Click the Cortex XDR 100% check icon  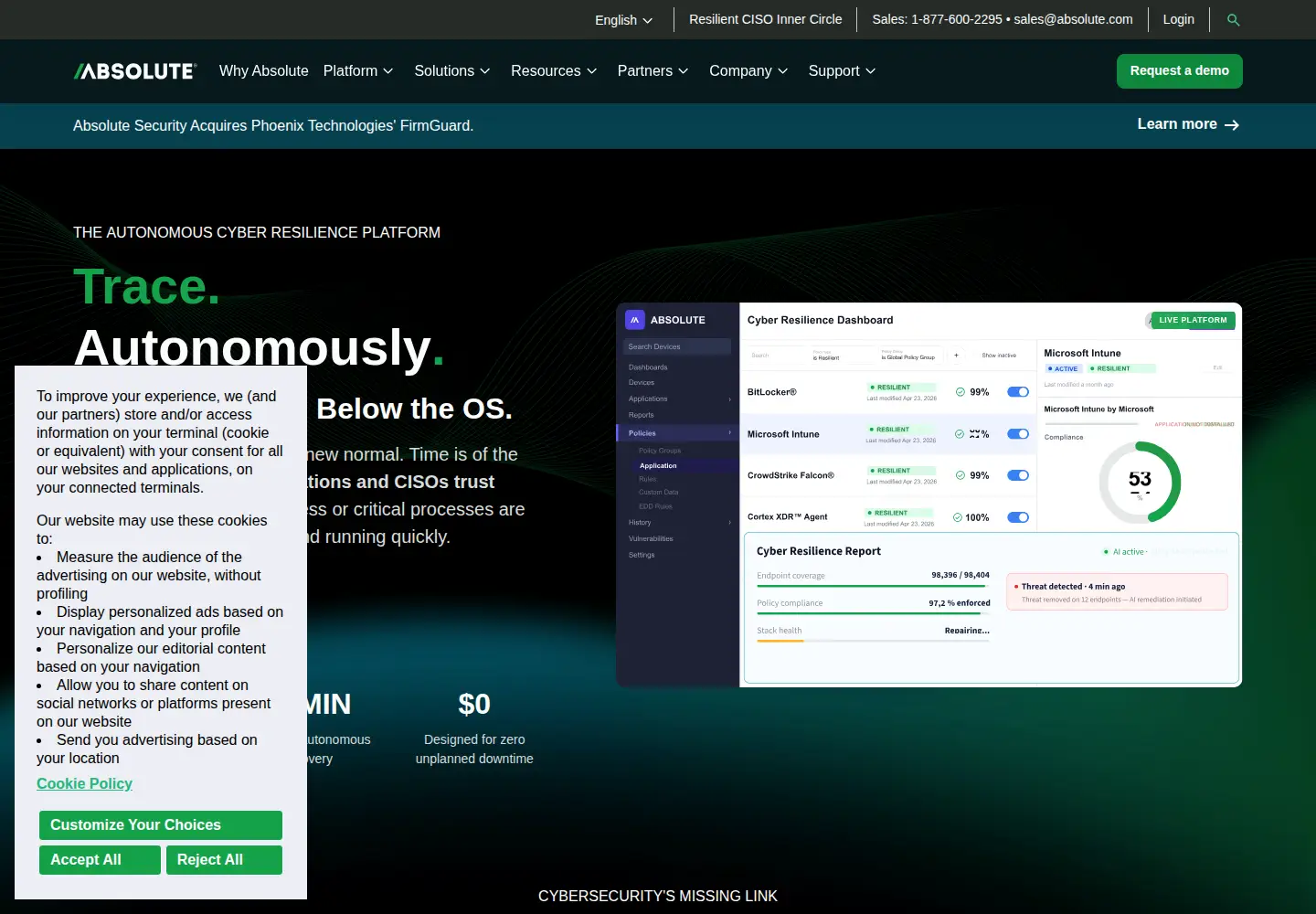click(x=958, y=517)
